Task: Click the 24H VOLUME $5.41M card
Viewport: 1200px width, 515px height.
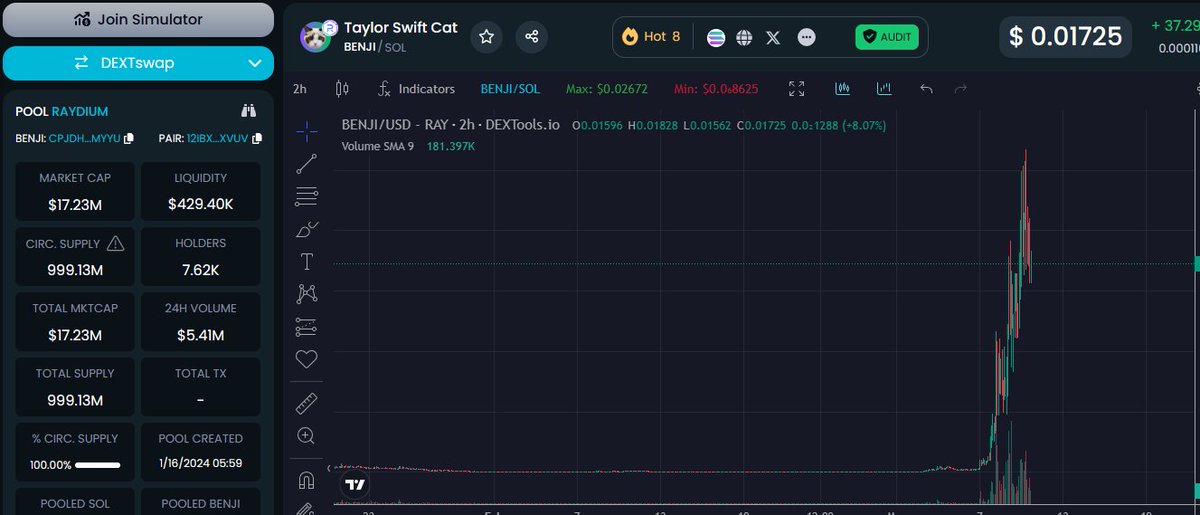Action: (x=201, y=321)
